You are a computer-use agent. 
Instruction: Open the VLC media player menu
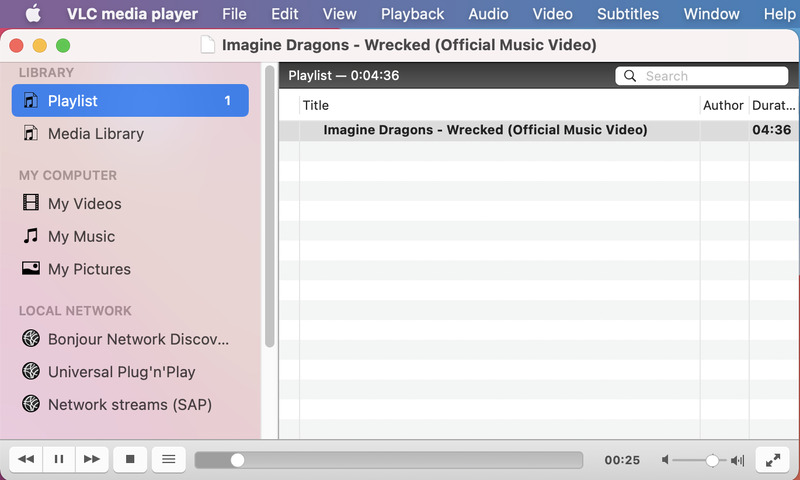click(x=132, y=14)
